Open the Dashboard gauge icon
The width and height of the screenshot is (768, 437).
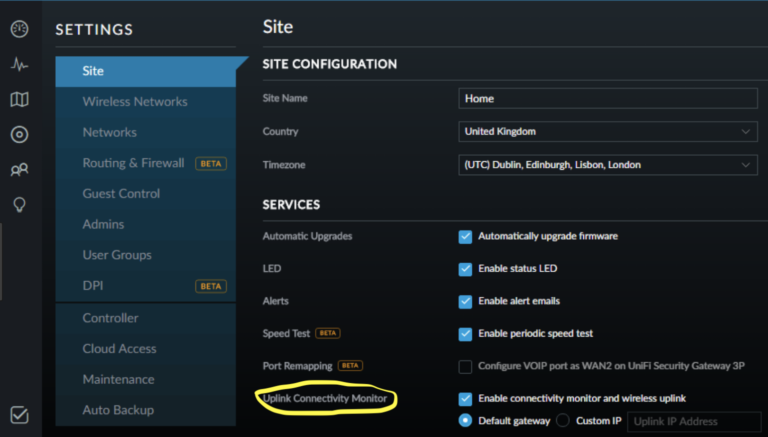point(20,29)
